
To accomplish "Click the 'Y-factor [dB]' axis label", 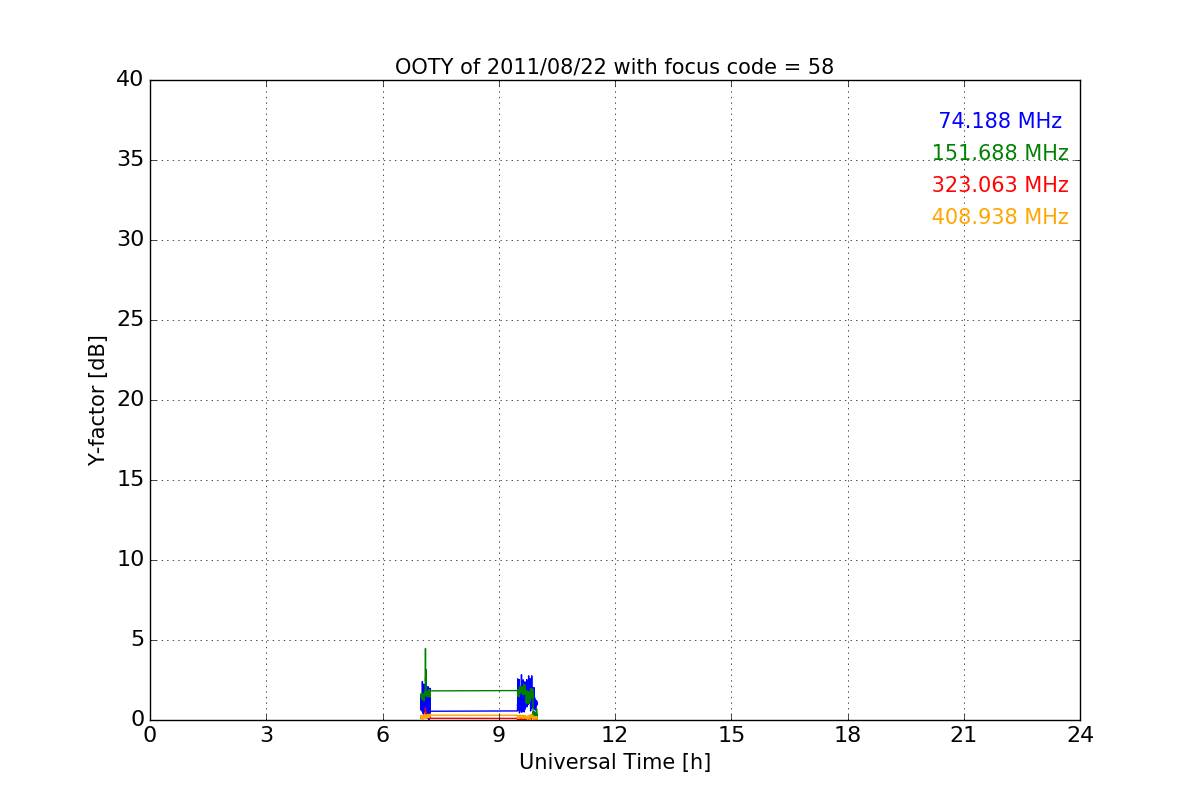I will tap(97, 400).
